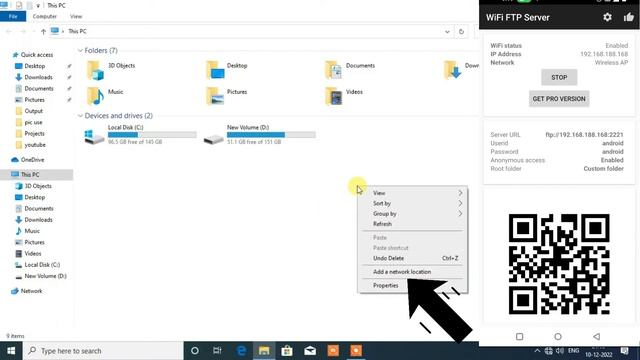Screen dimensions: 640x360
Task: Open Mail app from taskbar
Action: tap(310, 351)
